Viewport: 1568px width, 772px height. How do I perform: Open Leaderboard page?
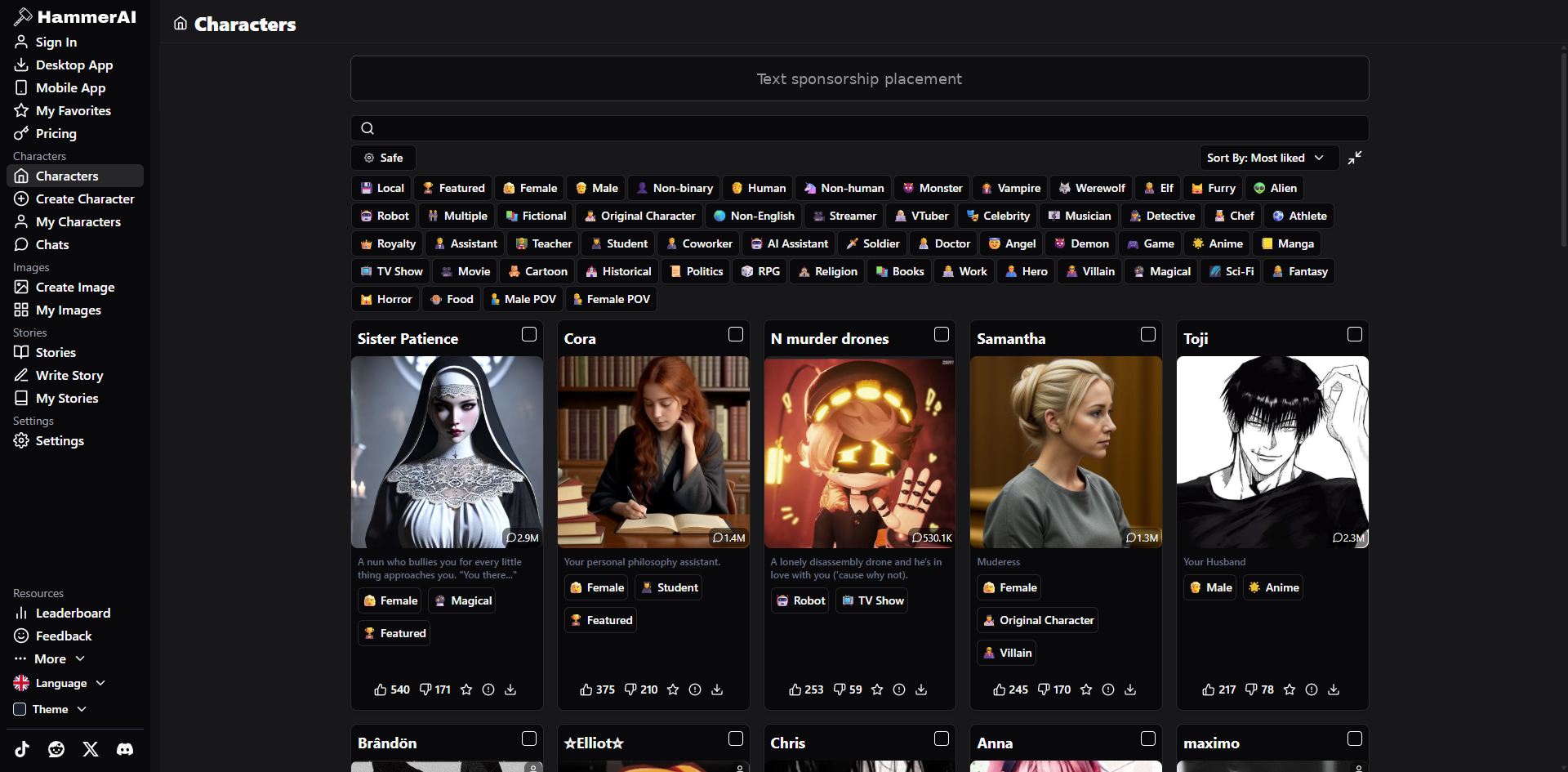[75, 613]
